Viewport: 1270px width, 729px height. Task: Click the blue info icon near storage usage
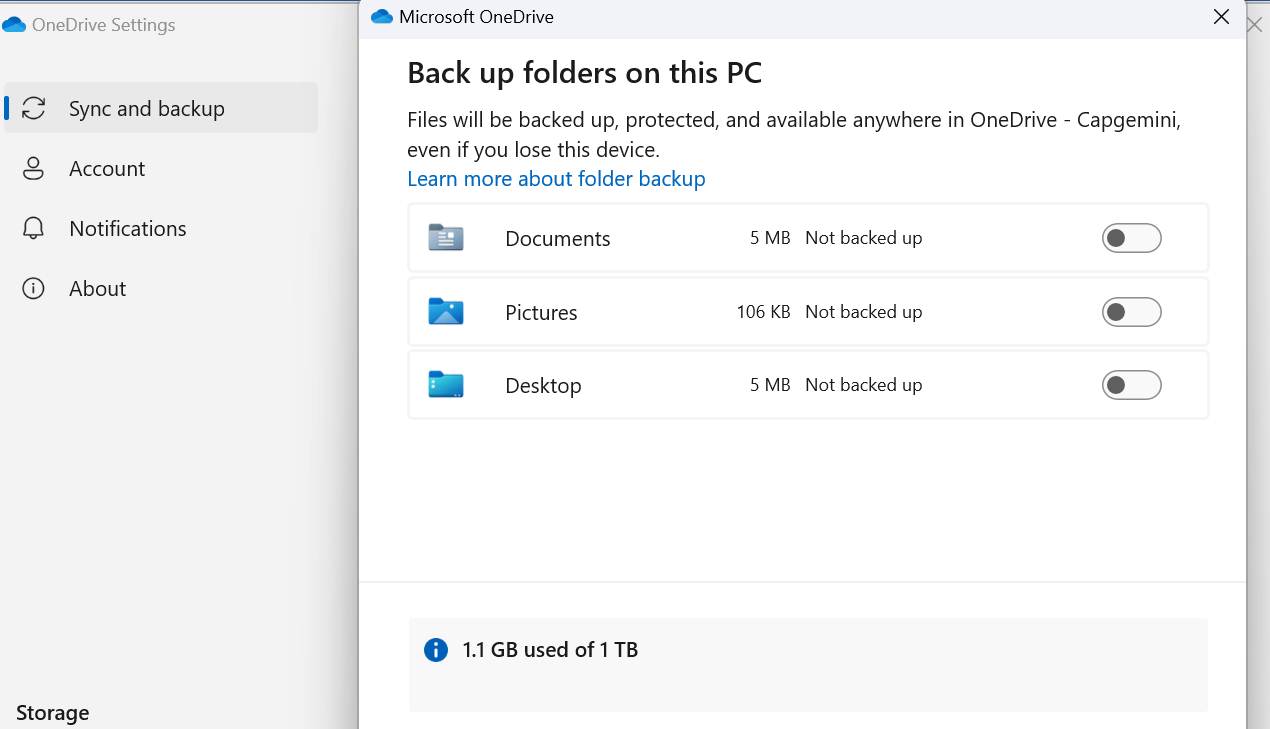[x=435, y=649]
